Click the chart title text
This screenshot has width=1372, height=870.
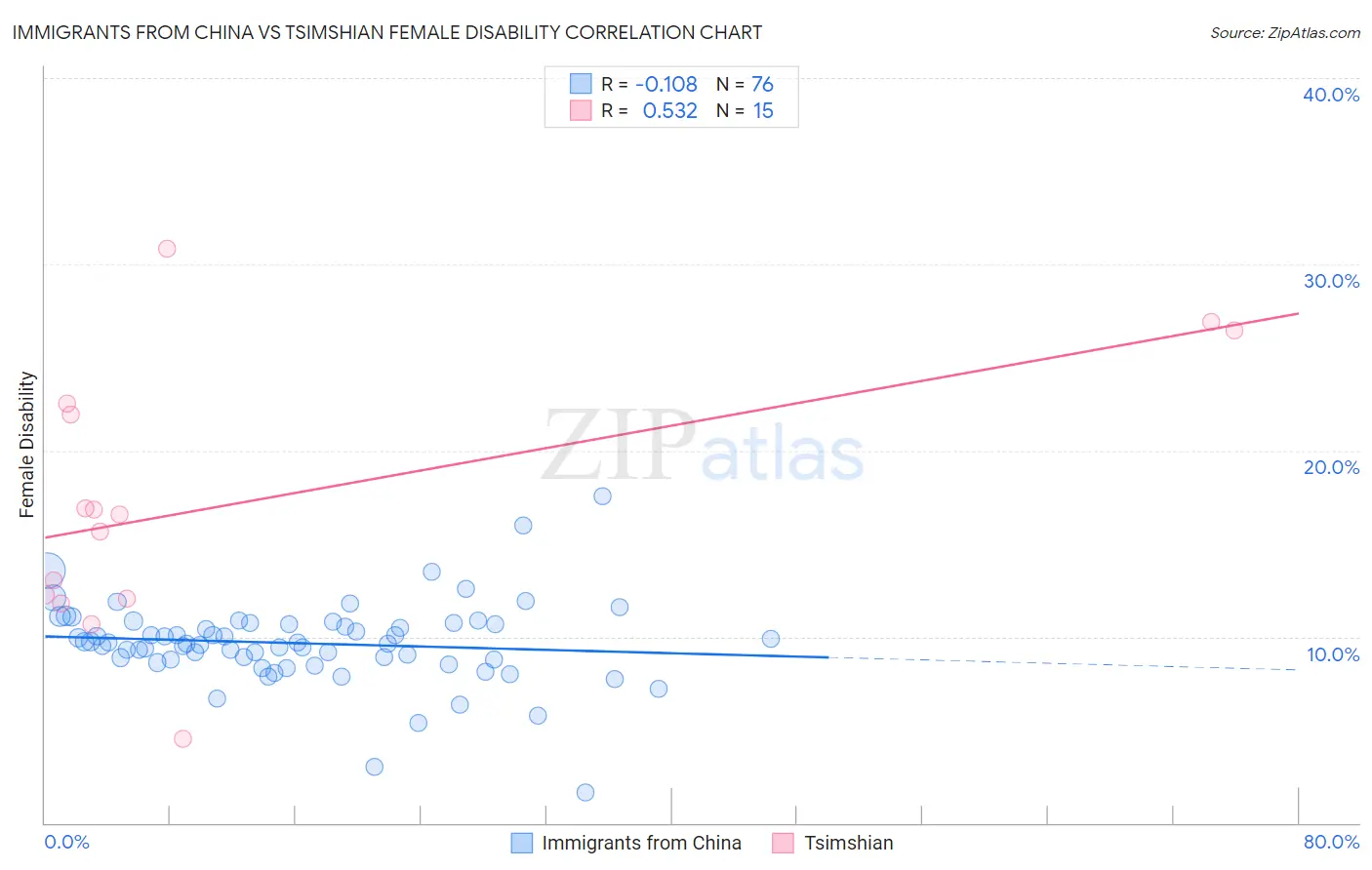coord(387,32)
